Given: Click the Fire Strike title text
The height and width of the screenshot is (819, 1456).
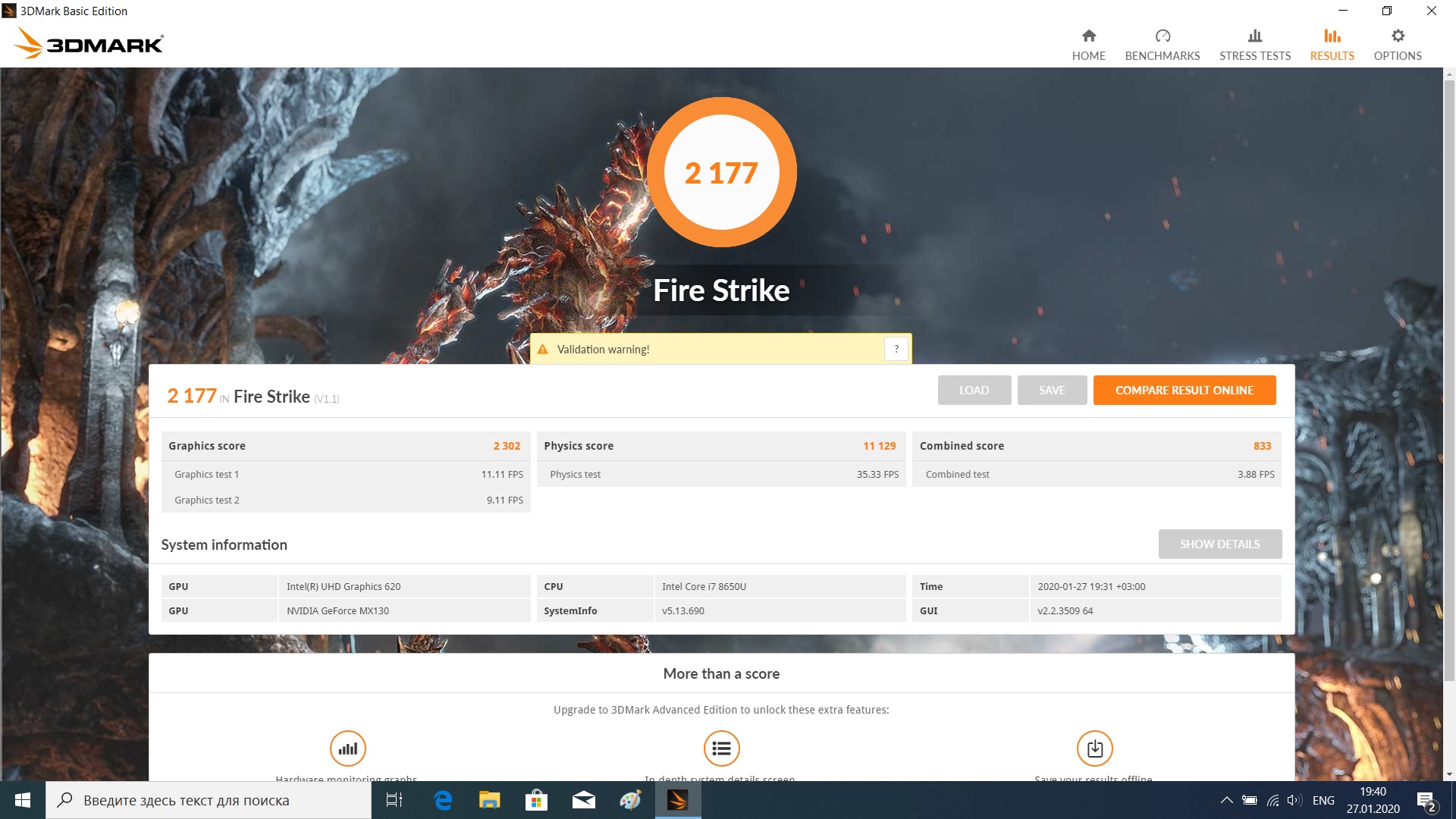Looking at the screenshot, I should (x=721, y=290).
